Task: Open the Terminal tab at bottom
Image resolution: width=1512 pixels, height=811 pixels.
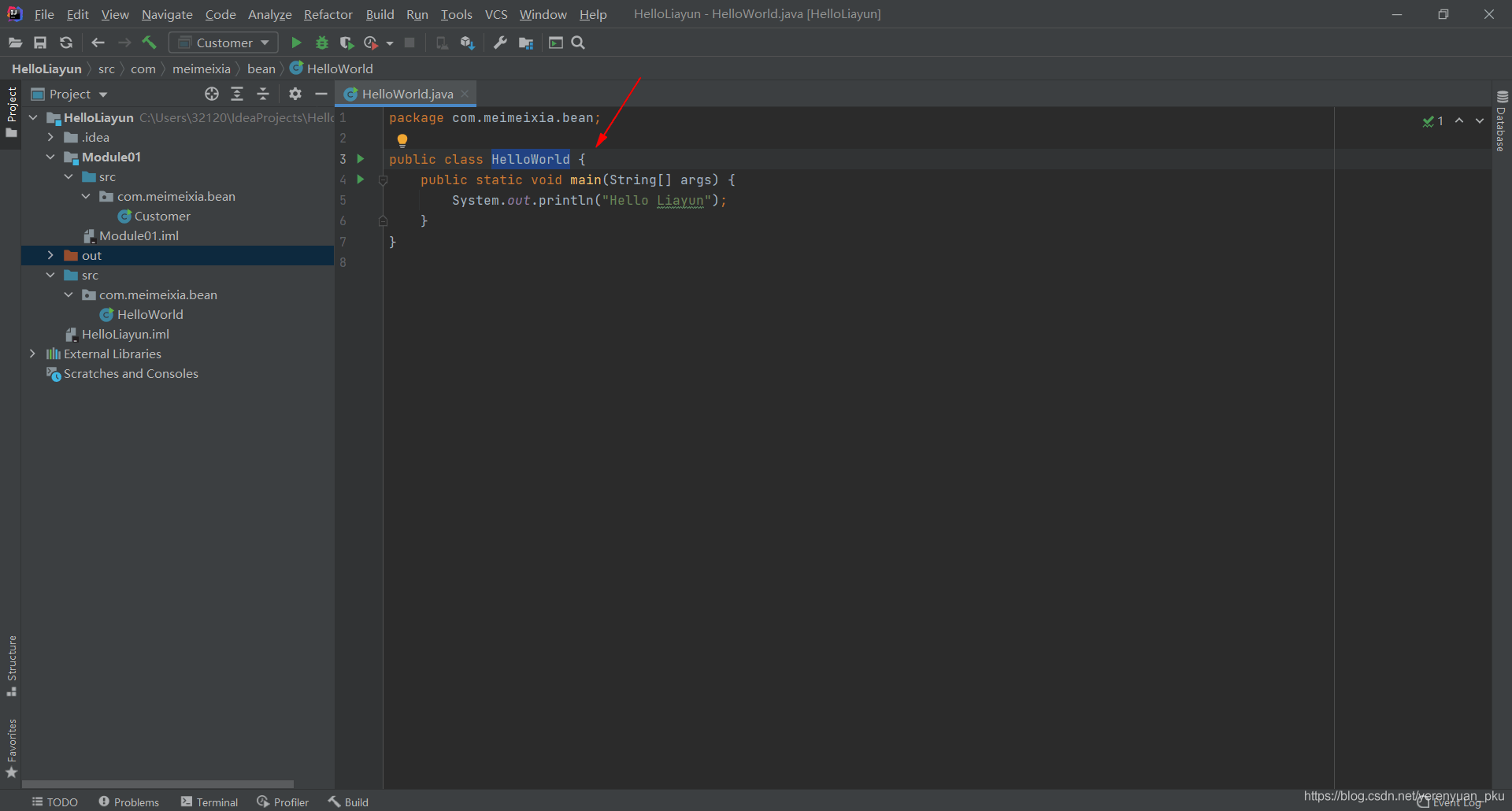Action: point(209,802)
